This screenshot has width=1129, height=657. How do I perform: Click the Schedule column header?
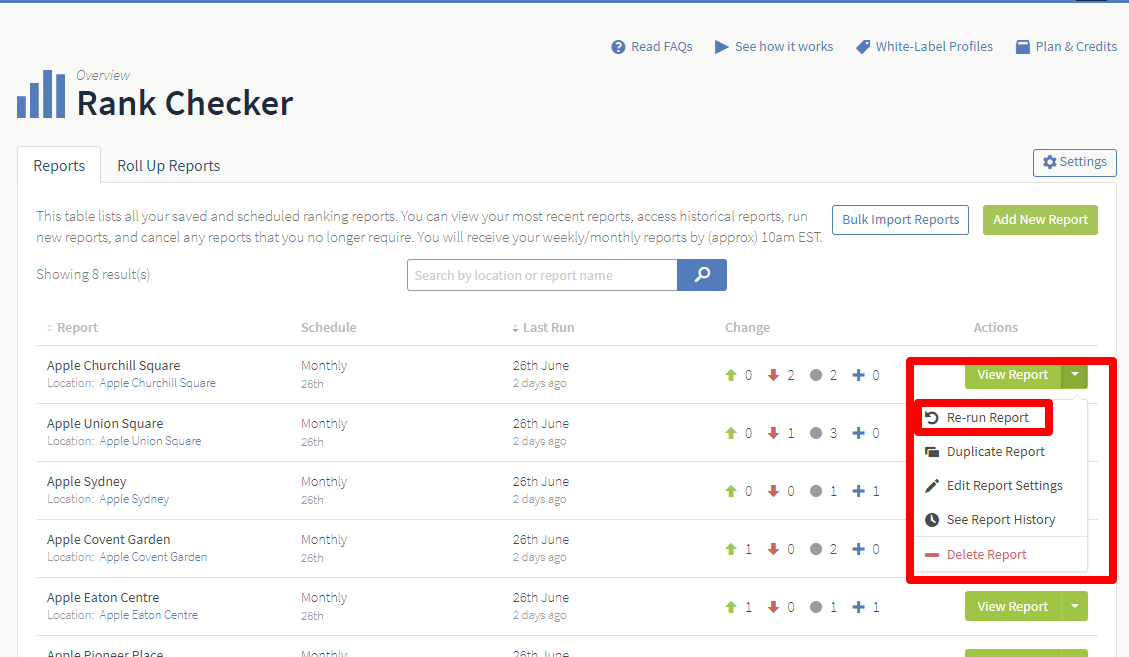click(328, 328)
